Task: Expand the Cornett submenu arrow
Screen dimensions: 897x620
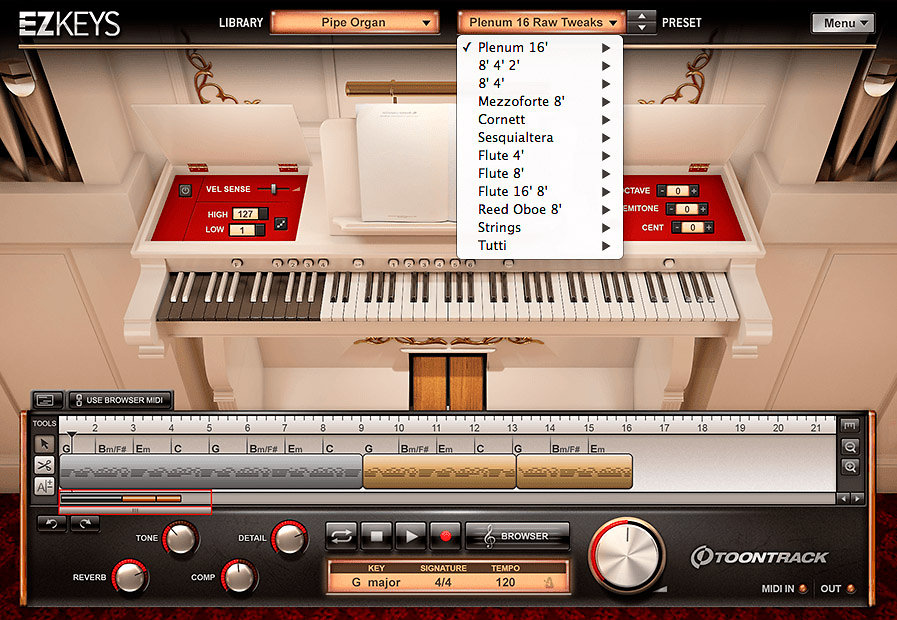Action: click(x=606, y=120)
